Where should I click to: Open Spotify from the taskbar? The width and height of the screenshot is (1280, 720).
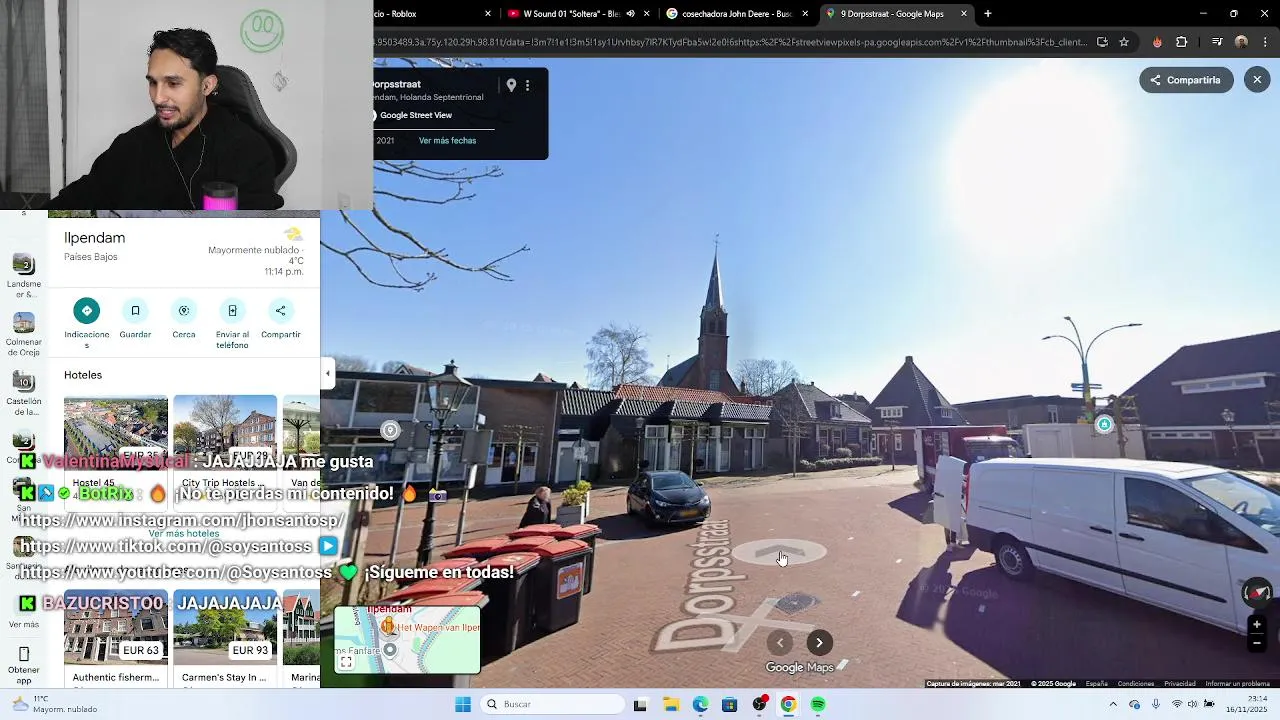(818, 704)
